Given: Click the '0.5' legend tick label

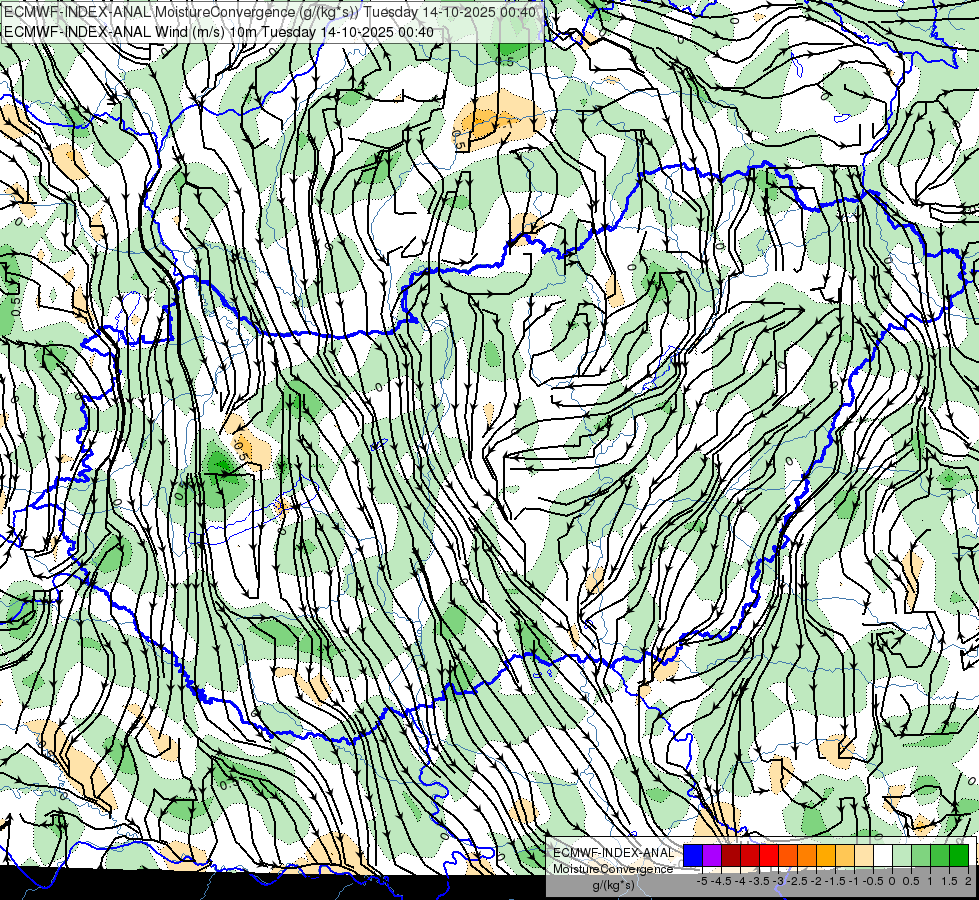Looking at the screenshot, I should click(911, 881).
